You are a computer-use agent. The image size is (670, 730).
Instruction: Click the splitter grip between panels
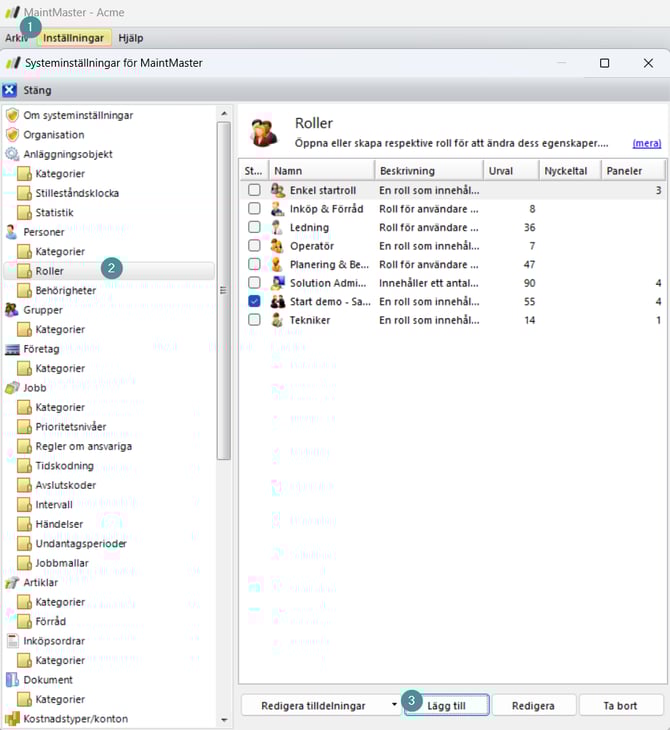pyautogui.click(x=223, y=291)
